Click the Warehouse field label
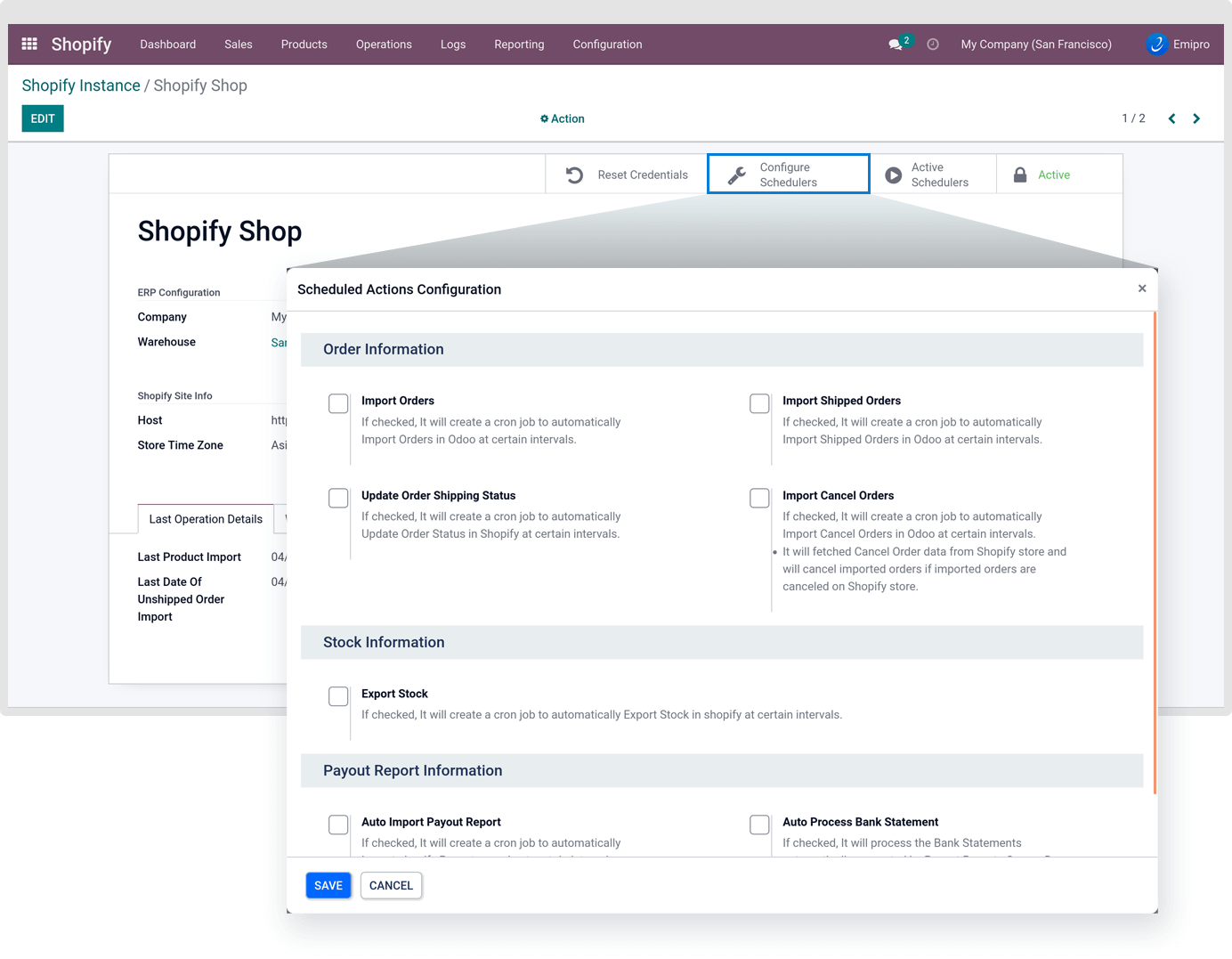1232x959 pixels. (166, 342)
